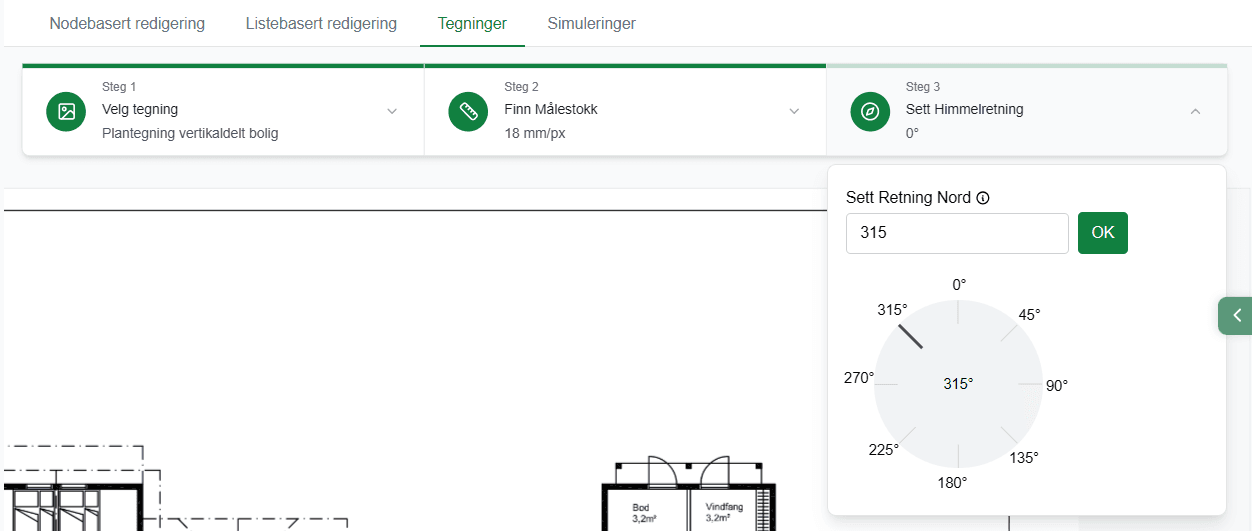Screen dimensions: 1252x531
Task: Click the Sett Himmelretning step title
Action: pos(965,109)
